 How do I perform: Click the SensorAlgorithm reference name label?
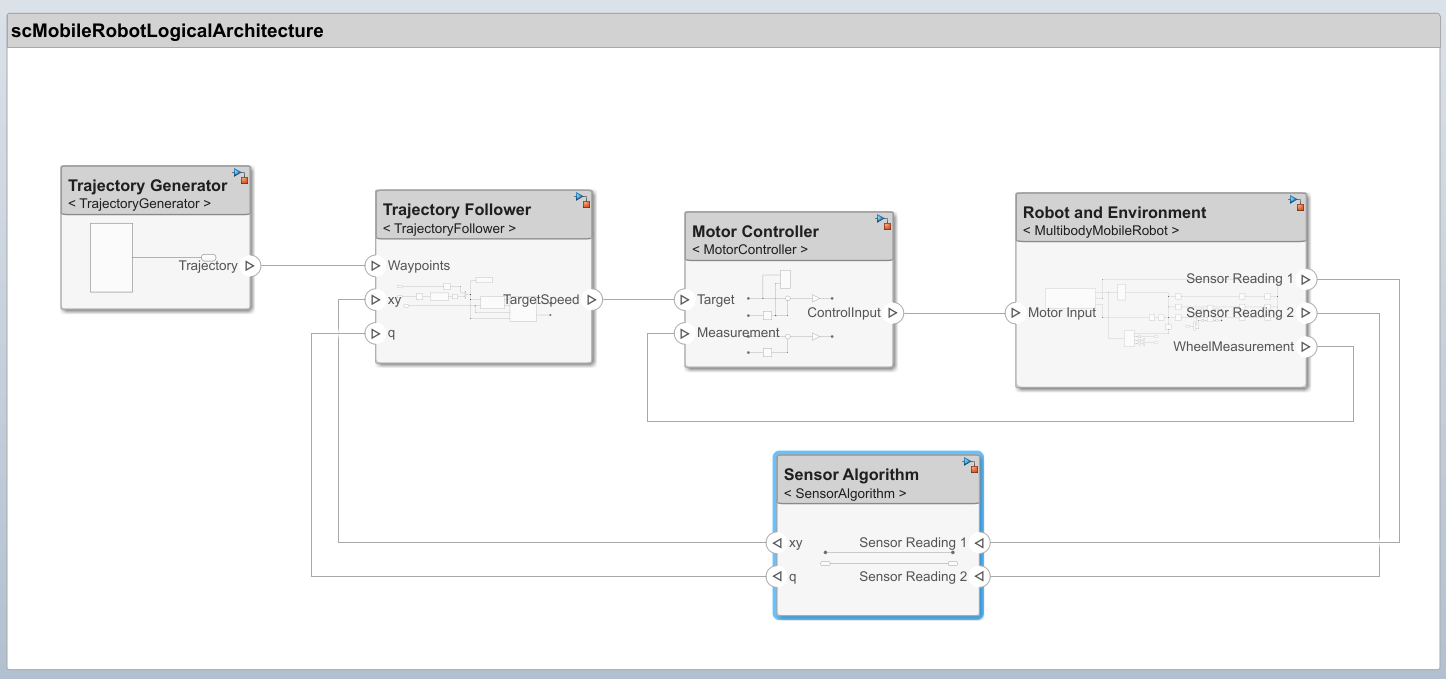[x=845, y=494]
